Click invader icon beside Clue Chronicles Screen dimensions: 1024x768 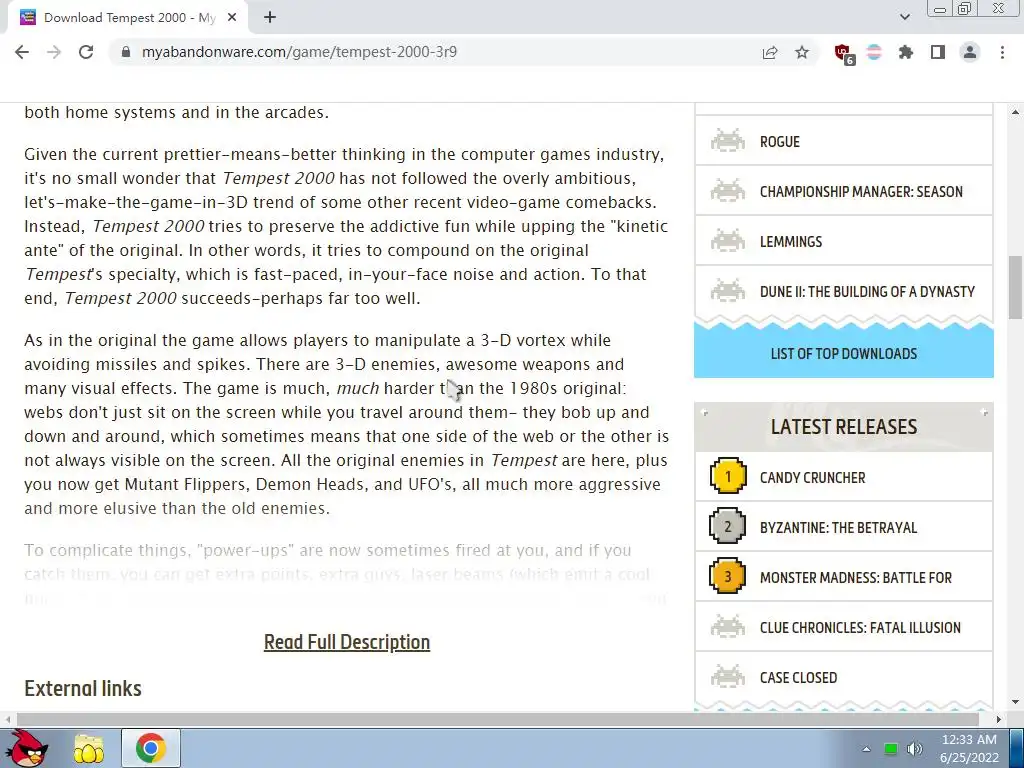(x=728, y=626)
